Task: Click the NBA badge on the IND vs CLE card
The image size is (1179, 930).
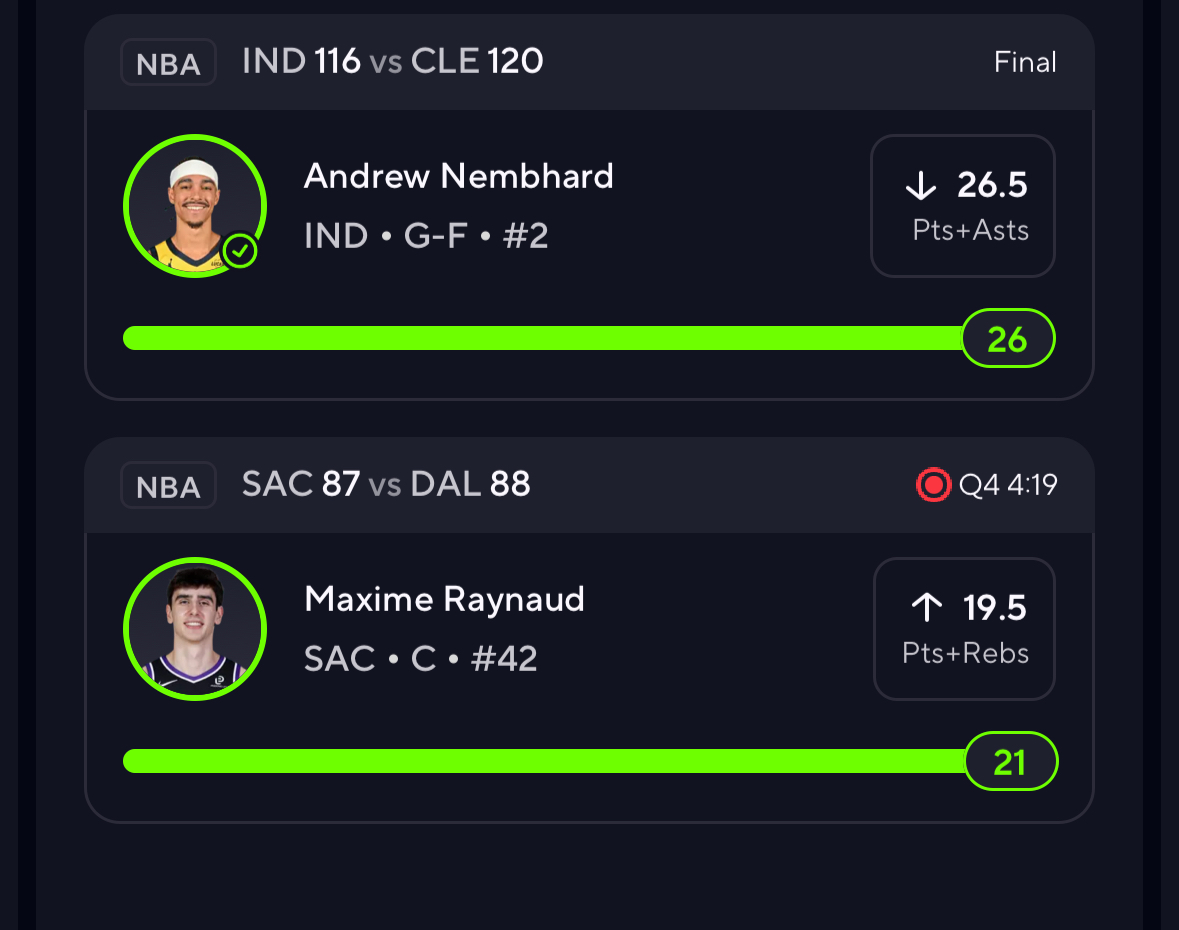Action: pos(168,63)
